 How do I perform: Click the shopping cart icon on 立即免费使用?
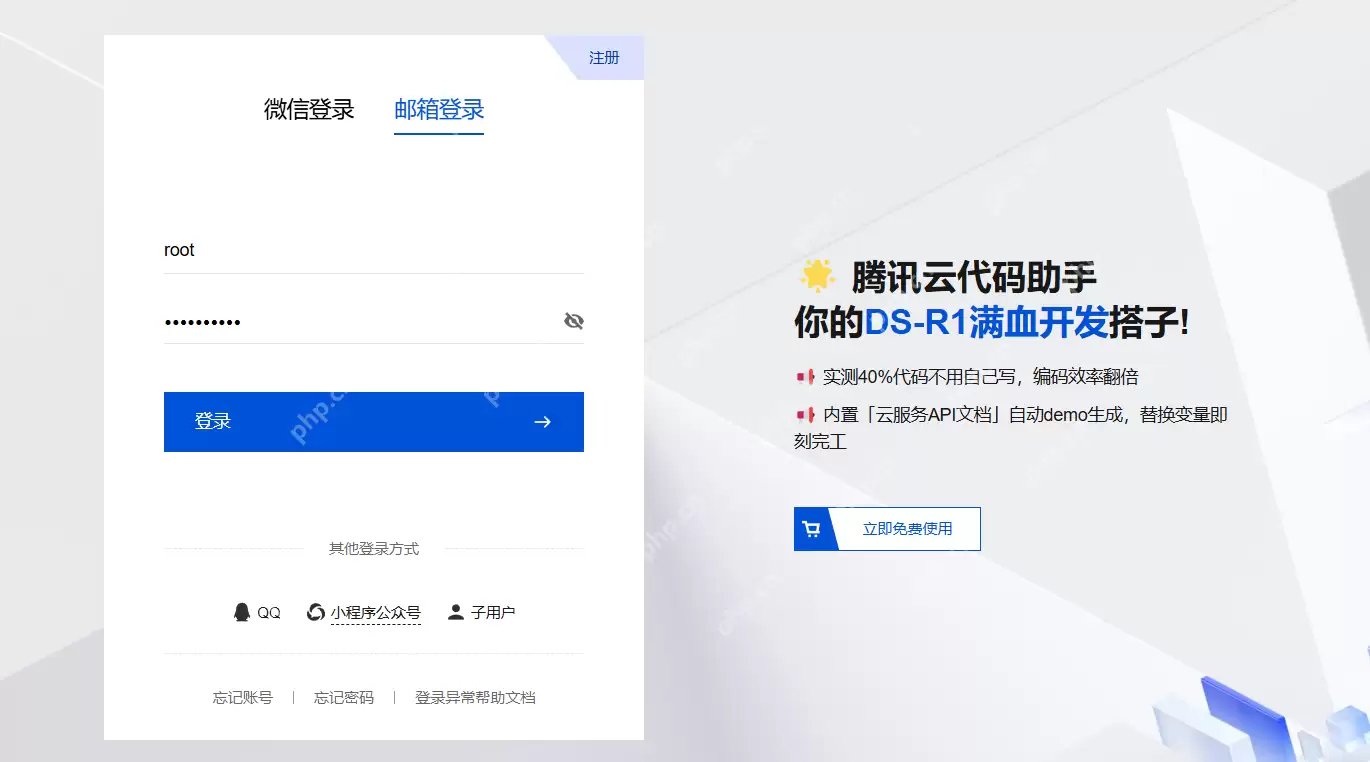coord(810,528)
